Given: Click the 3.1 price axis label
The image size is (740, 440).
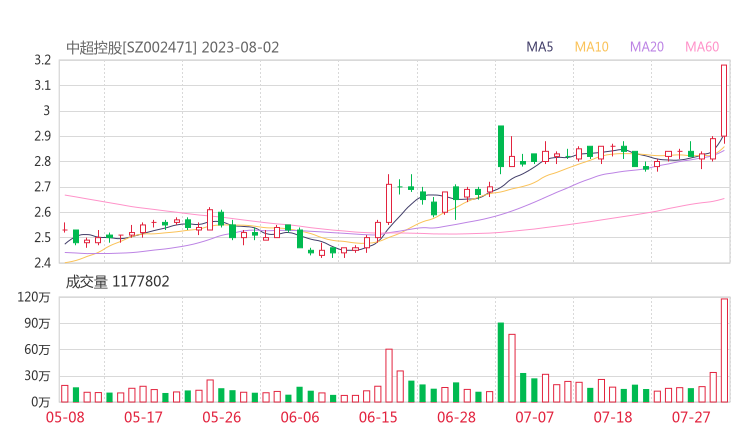Looking at the screenshot, I should (x=42, y=85).
